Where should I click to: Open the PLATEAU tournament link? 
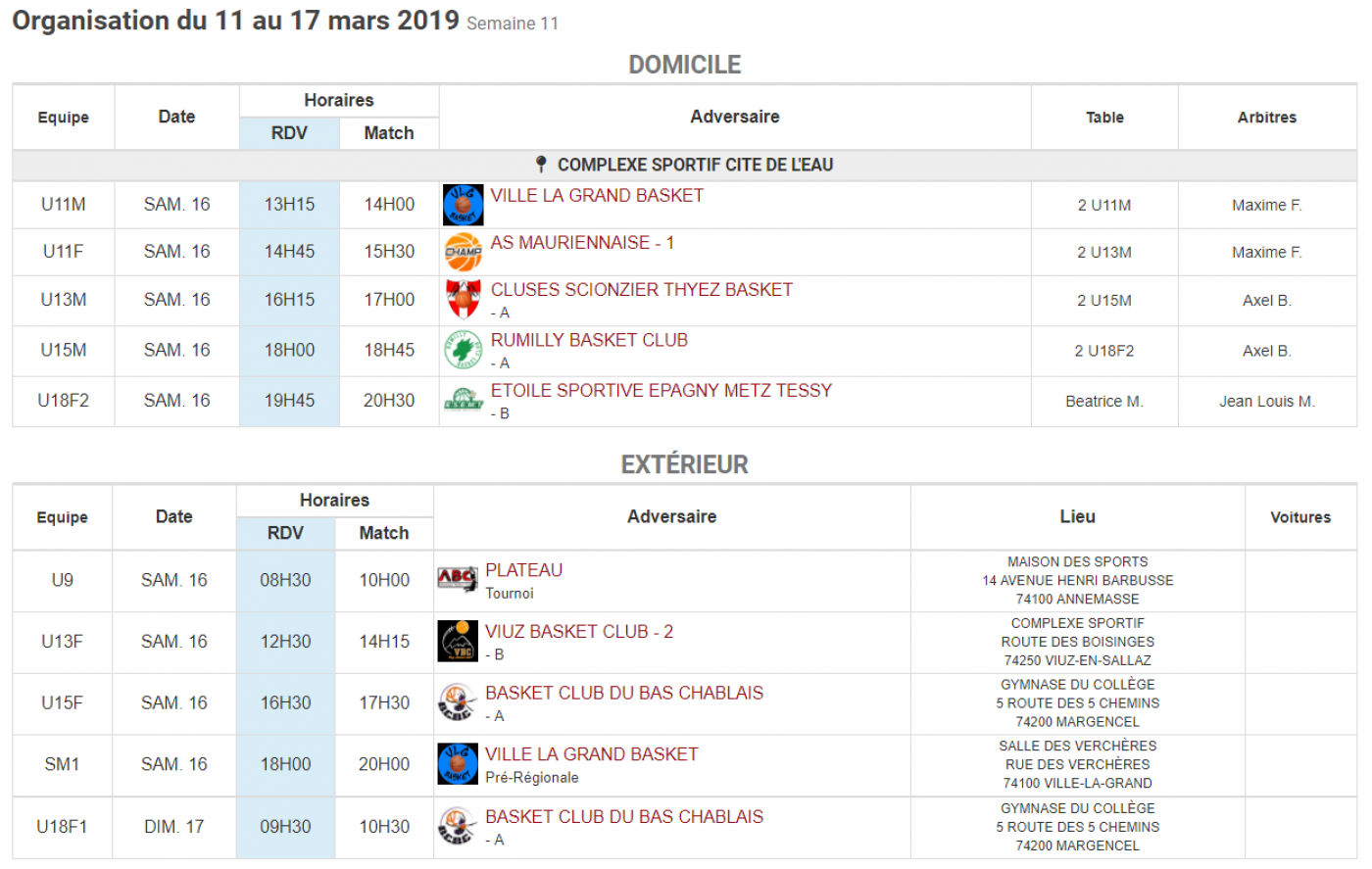(x=523, y=570)
